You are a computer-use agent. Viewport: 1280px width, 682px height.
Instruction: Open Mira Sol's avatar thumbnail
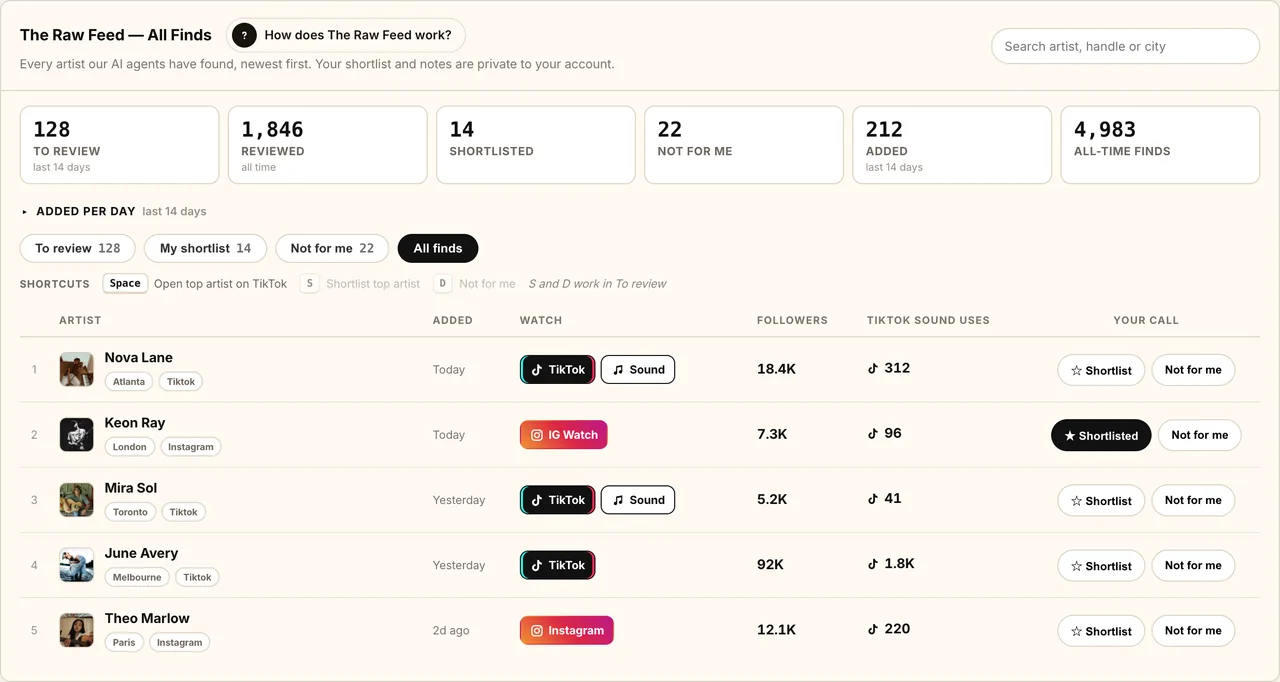pos(77,499)
